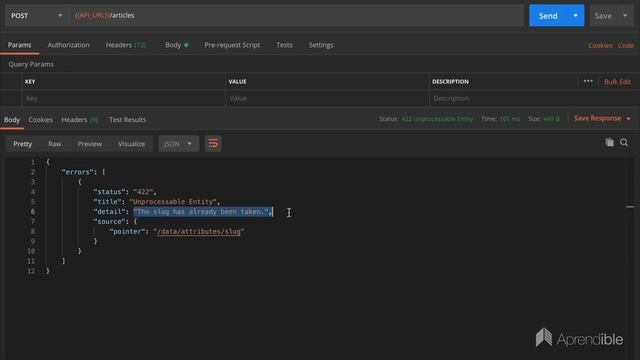Open the three-dots column options menu

point(588,81)
